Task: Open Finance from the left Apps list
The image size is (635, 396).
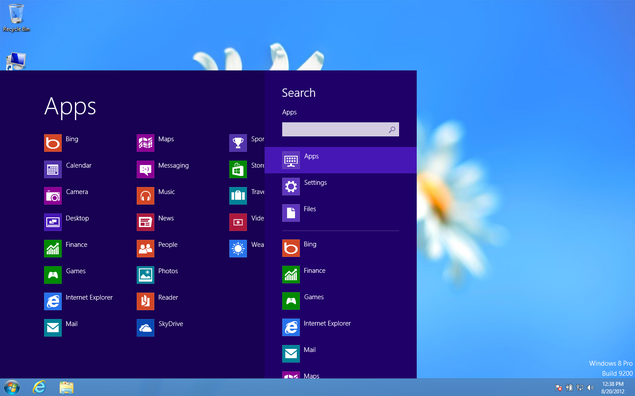Action: [x=66, y=248]
